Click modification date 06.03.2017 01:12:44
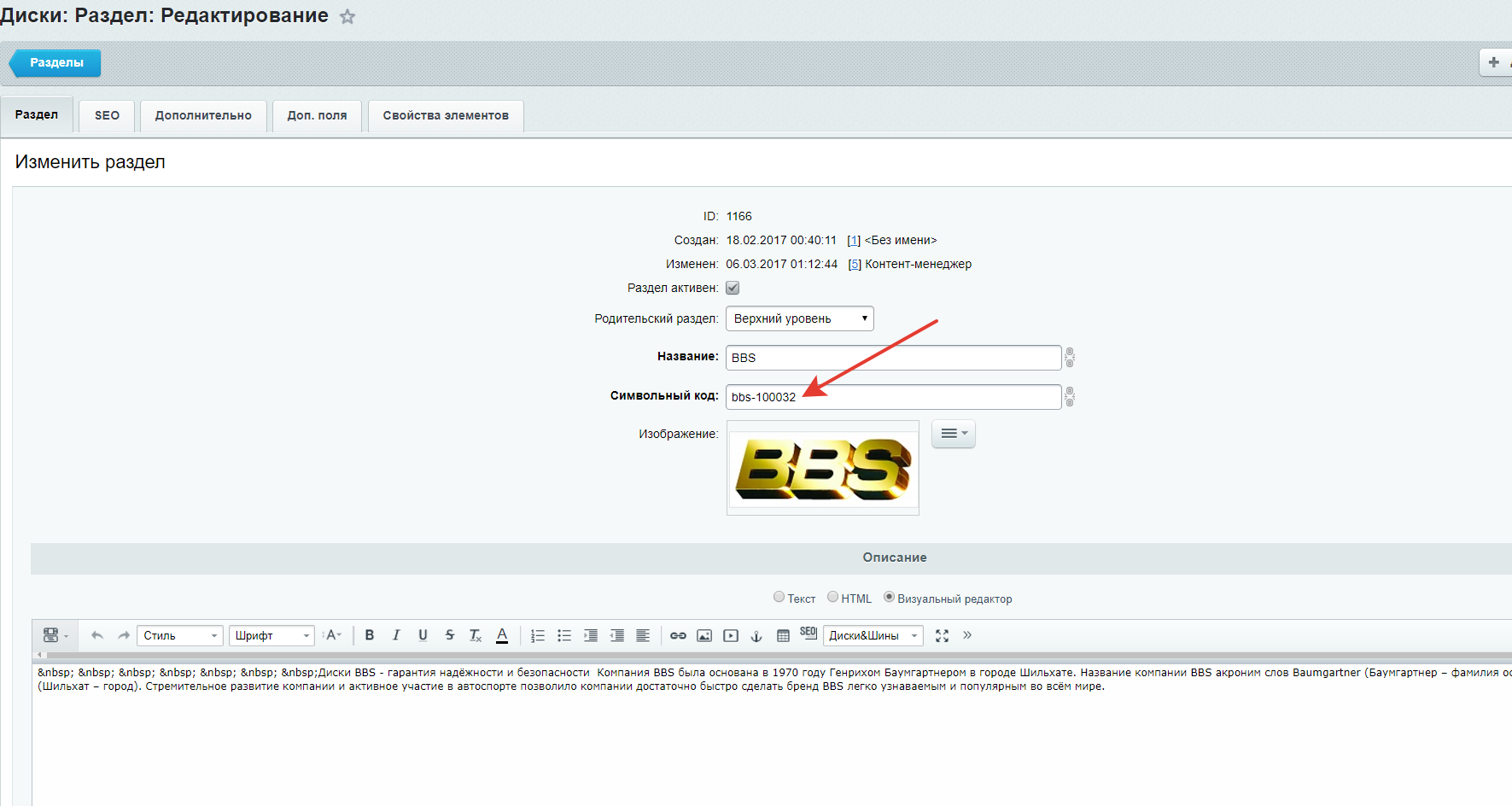The image size is (1512, 806). (782, 265)
